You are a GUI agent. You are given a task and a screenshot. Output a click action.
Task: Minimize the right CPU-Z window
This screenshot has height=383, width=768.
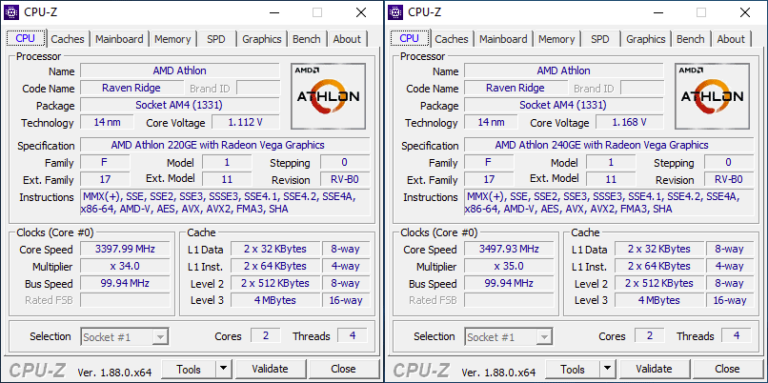tap(658, 12)
